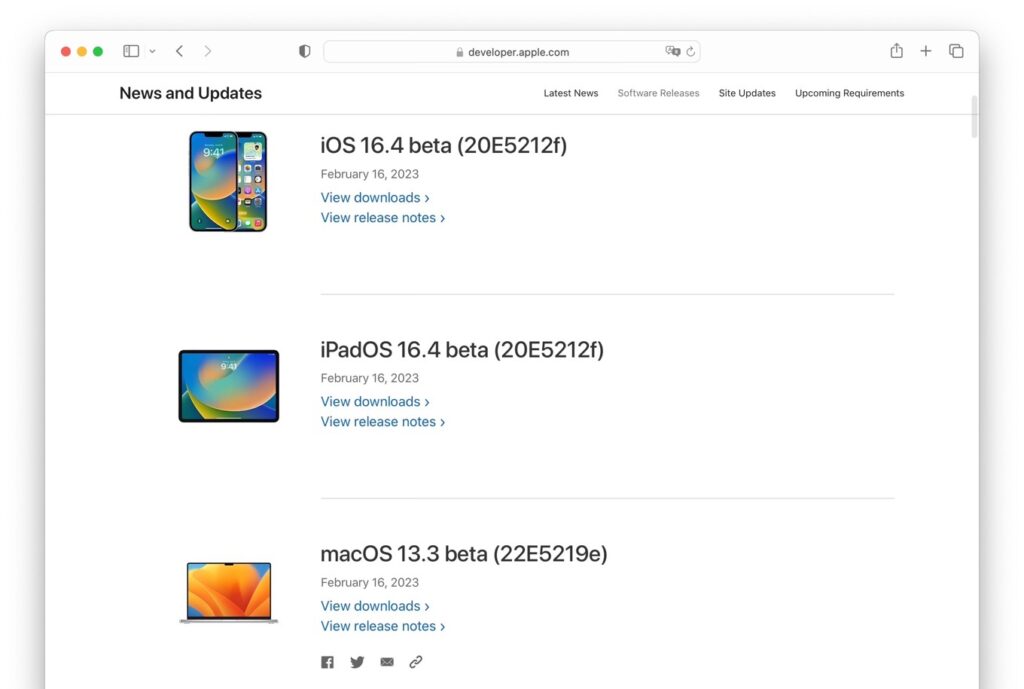This screenshot has height=689, width=1024.
Task: Copy the article link using the chain icon
Action: coord(416,661)
